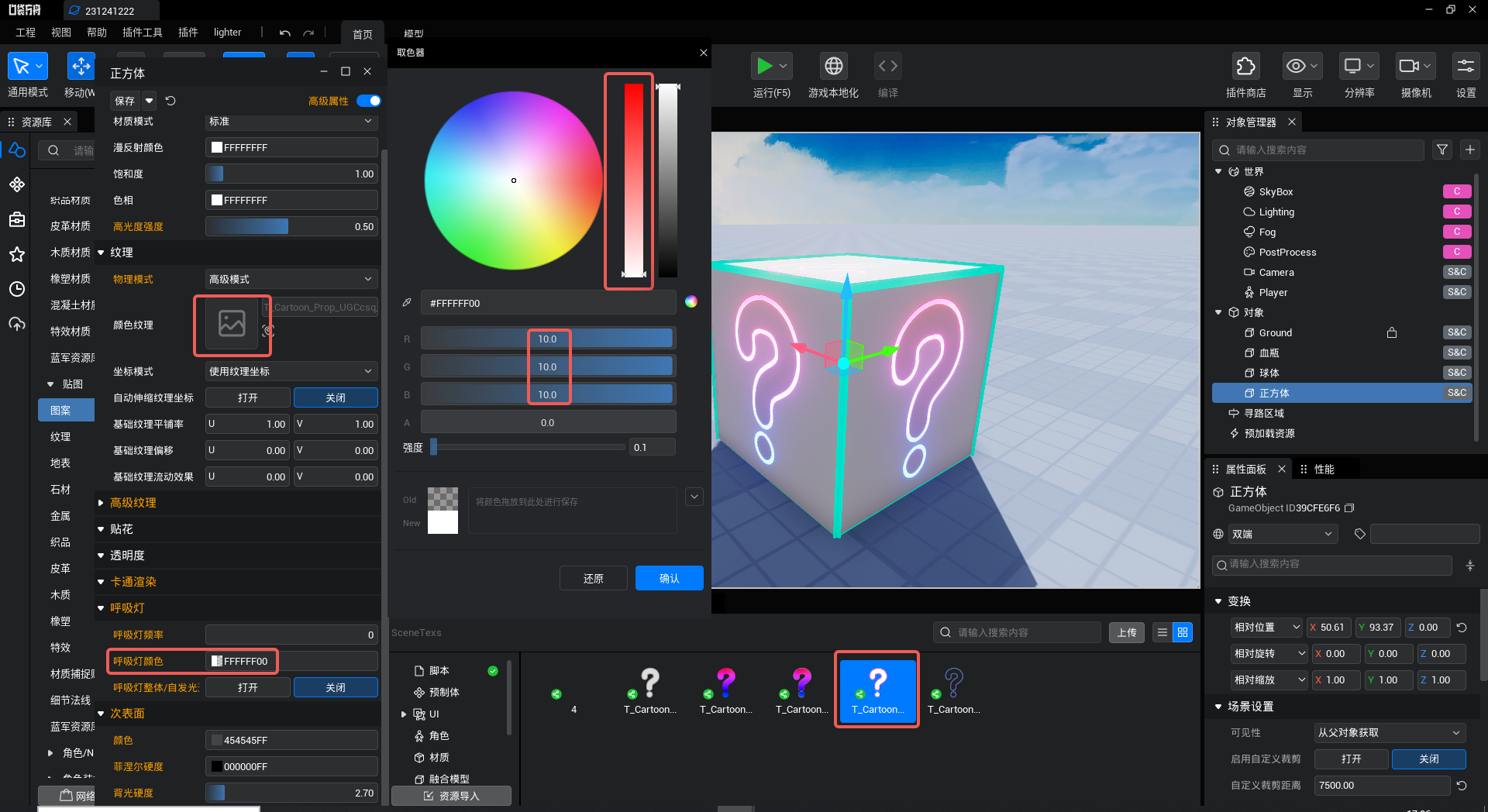Click the lock icon on Ground row
This screenshot has height=812, width=1488.
coord(1392,332)
